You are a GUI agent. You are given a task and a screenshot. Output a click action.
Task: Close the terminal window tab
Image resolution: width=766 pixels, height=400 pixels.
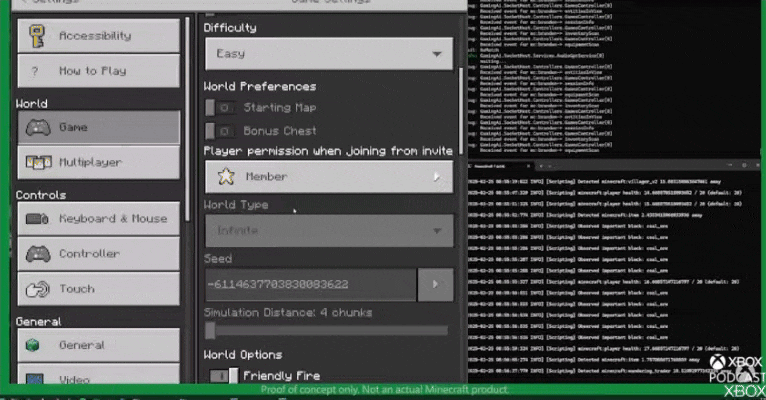[x=529, y=167]
